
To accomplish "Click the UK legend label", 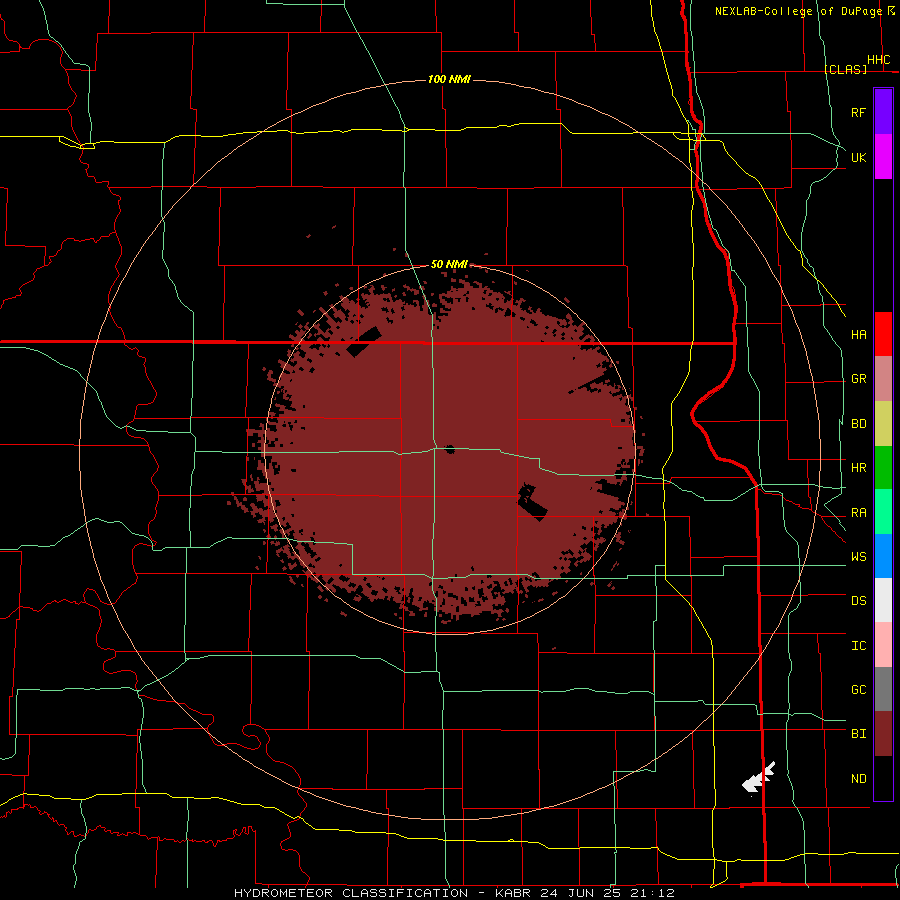I will tap(858, 157).
